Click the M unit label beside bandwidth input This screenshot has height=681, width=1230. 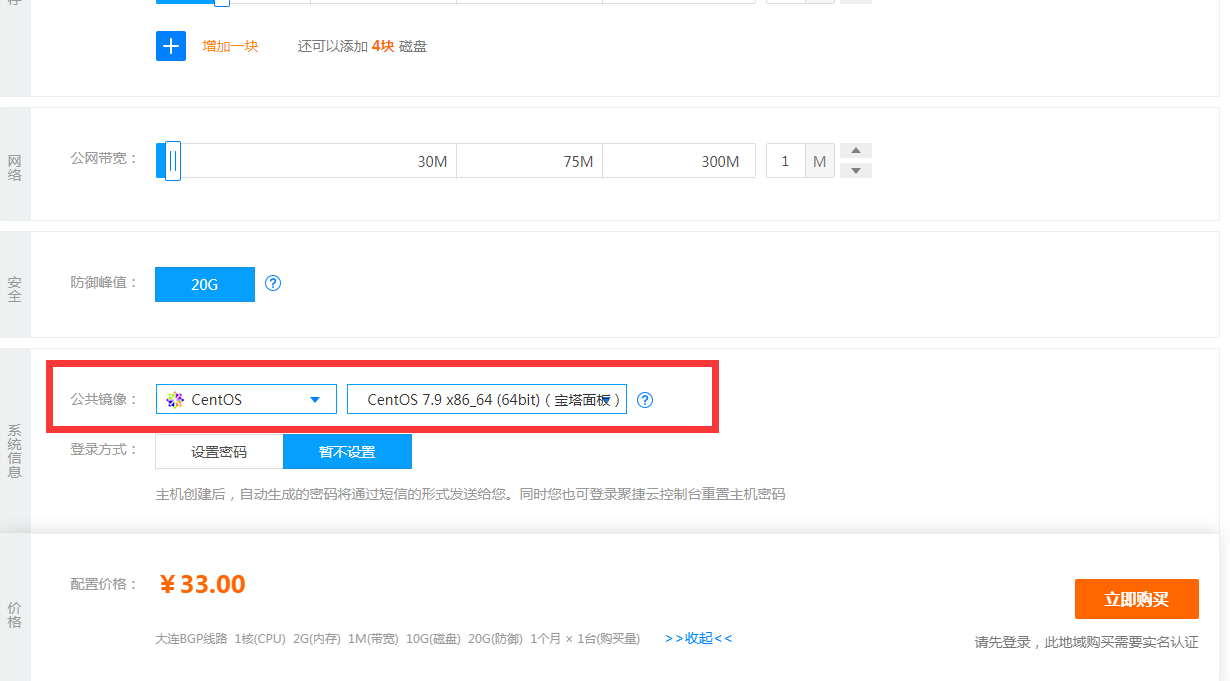pos(820,161)
